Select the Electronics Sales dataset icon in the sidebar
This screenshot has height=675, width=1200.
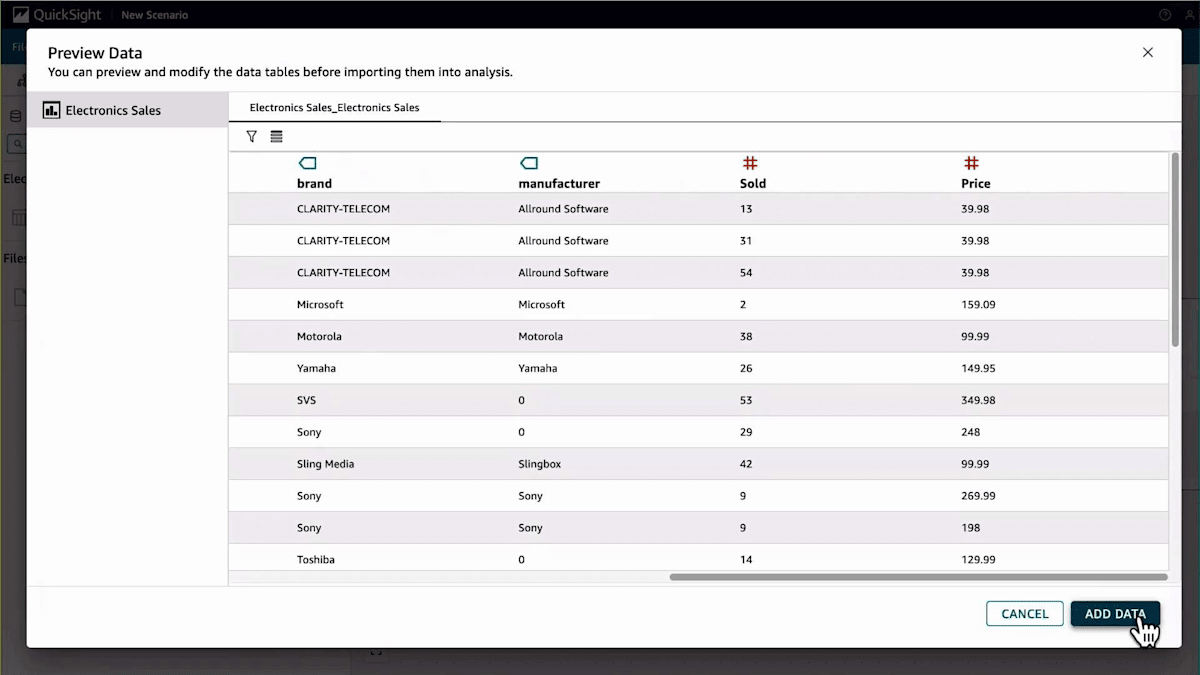tap(51, 110)
